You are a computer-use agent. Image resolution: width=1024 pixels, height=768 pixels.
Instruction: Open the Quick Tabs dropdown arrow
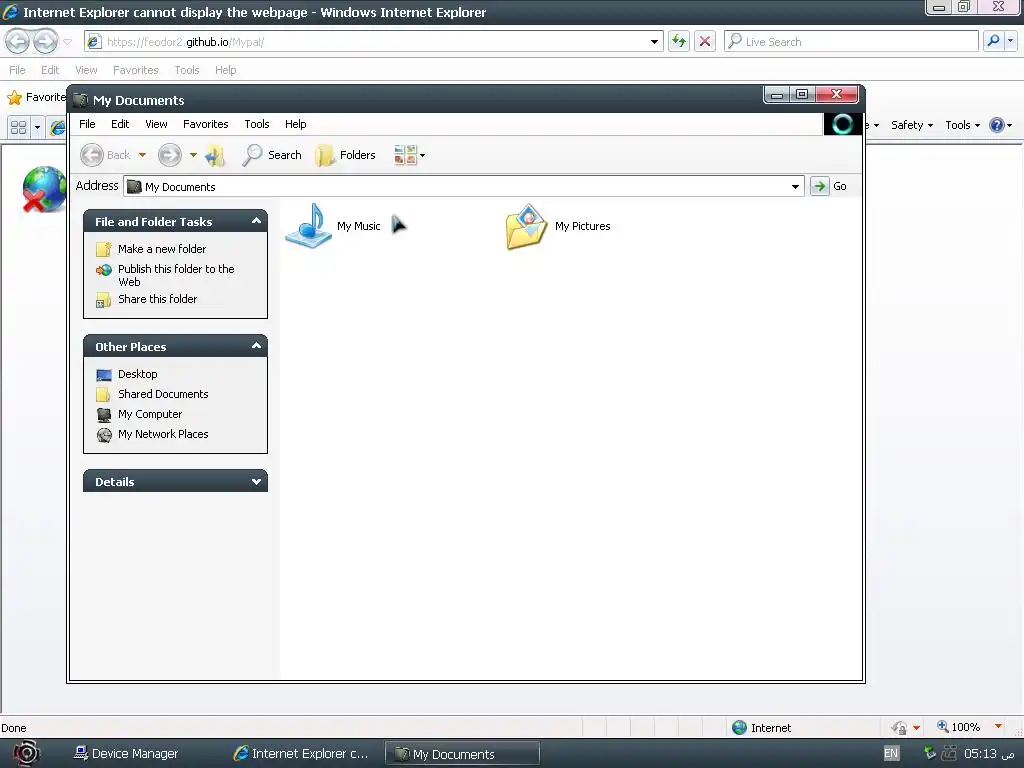(37, 127)
